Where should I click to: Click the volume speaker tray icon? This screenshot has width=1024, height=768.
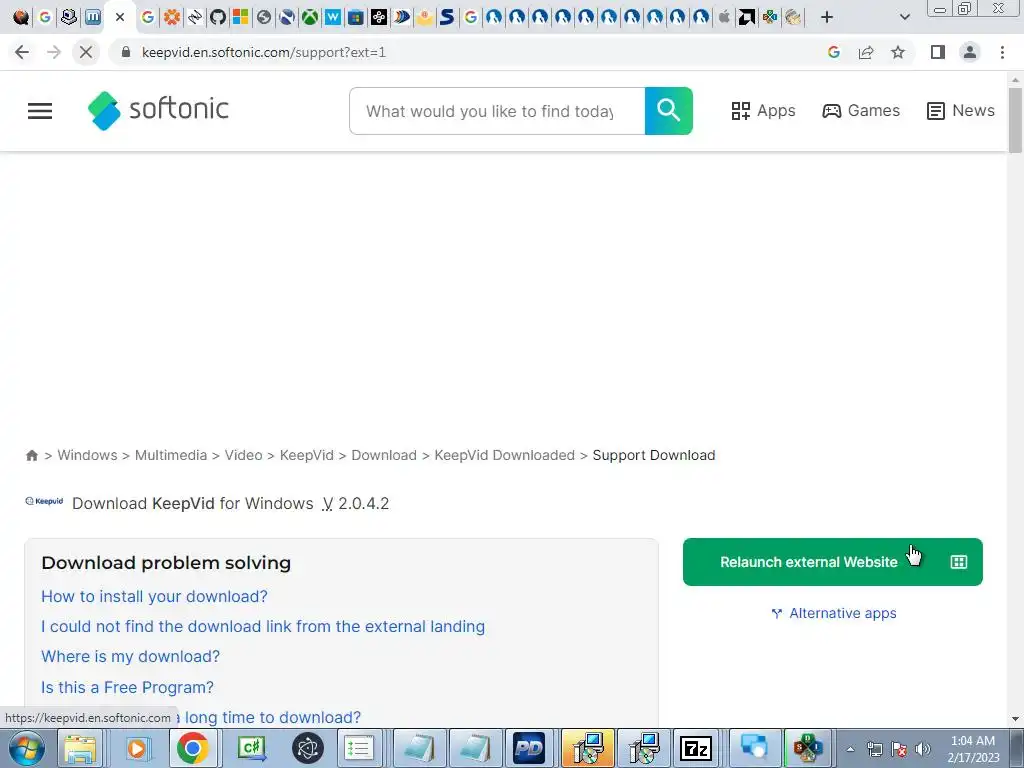coord(923,749)
